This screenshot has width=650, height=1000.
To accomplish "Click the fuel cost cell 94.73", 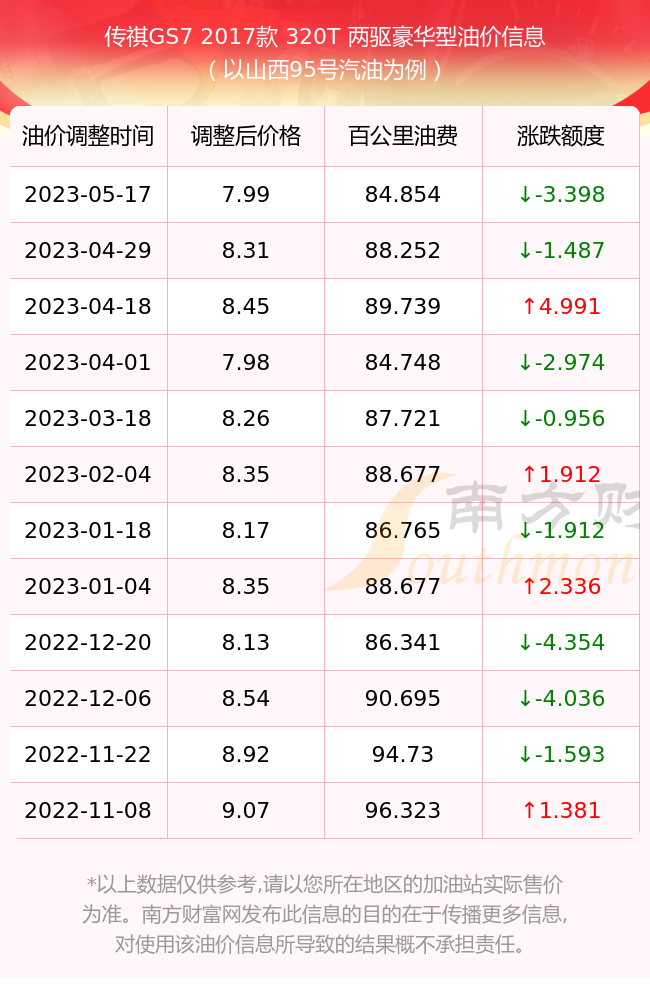I will point(403,754).
